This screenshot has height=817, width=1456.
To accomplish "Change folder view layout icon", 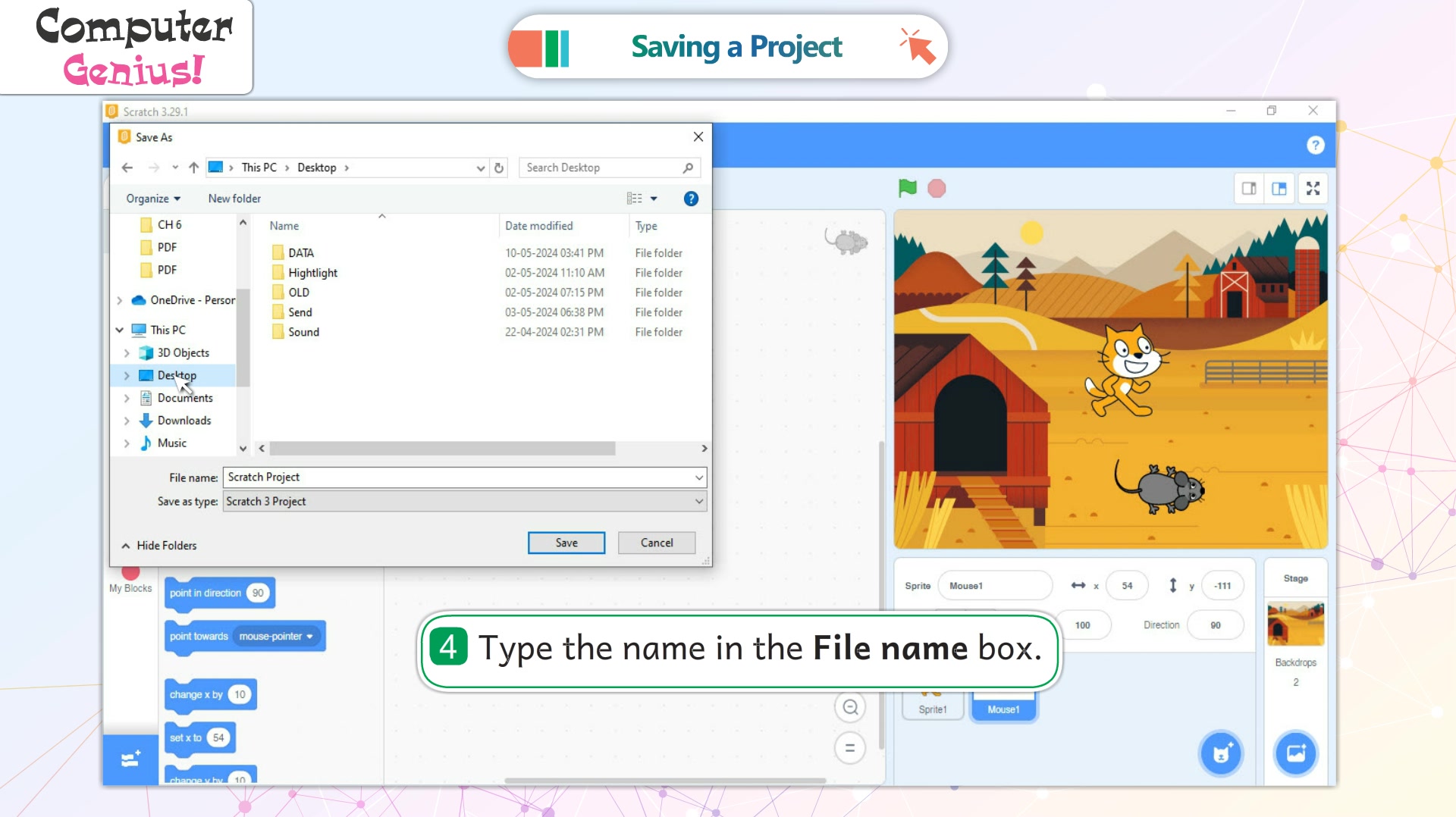I will pyautogui.click(x=635, y=199).
